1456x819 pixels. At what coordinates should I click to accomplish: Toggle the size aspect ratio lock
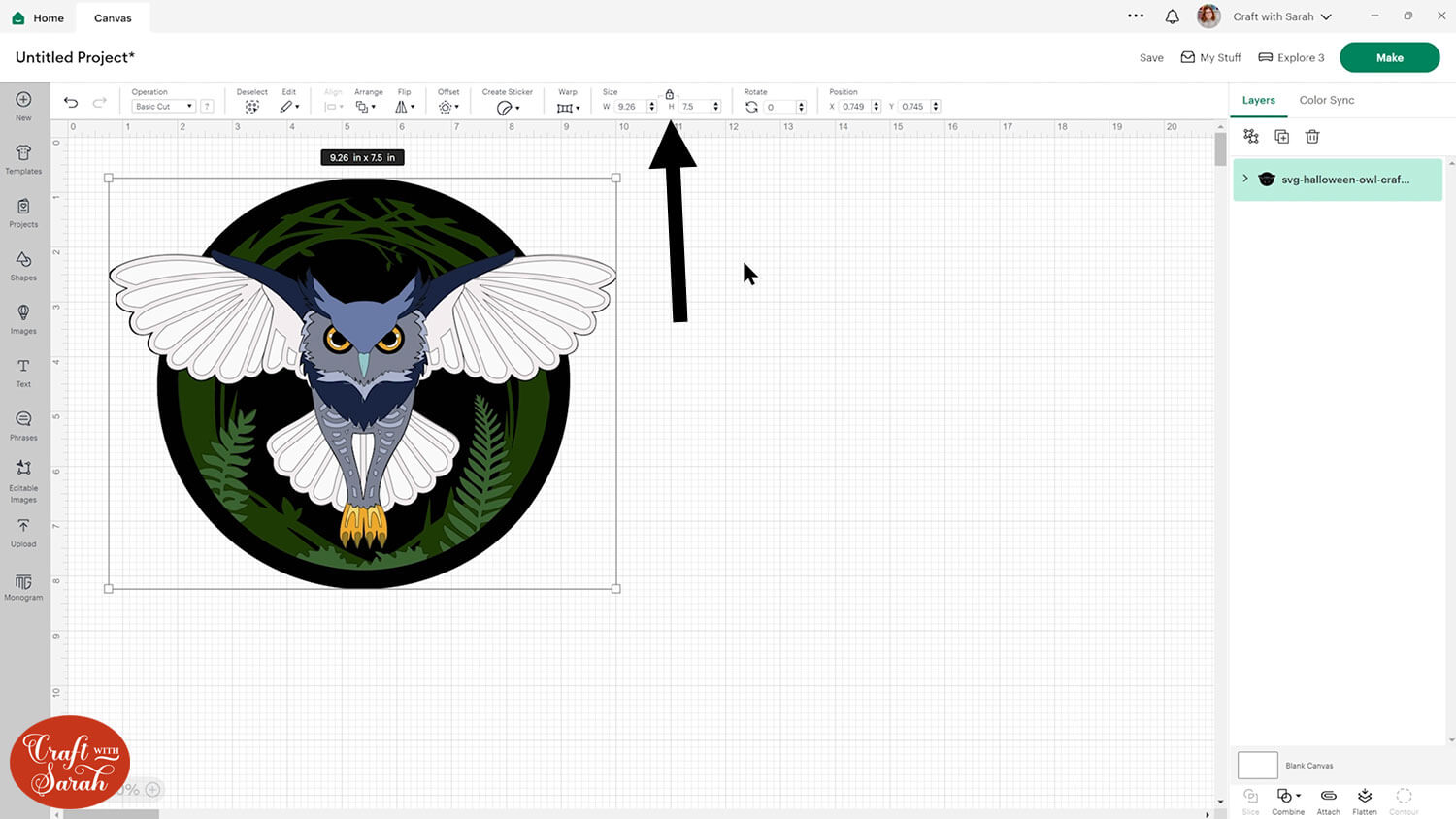(x=670, y=94)
